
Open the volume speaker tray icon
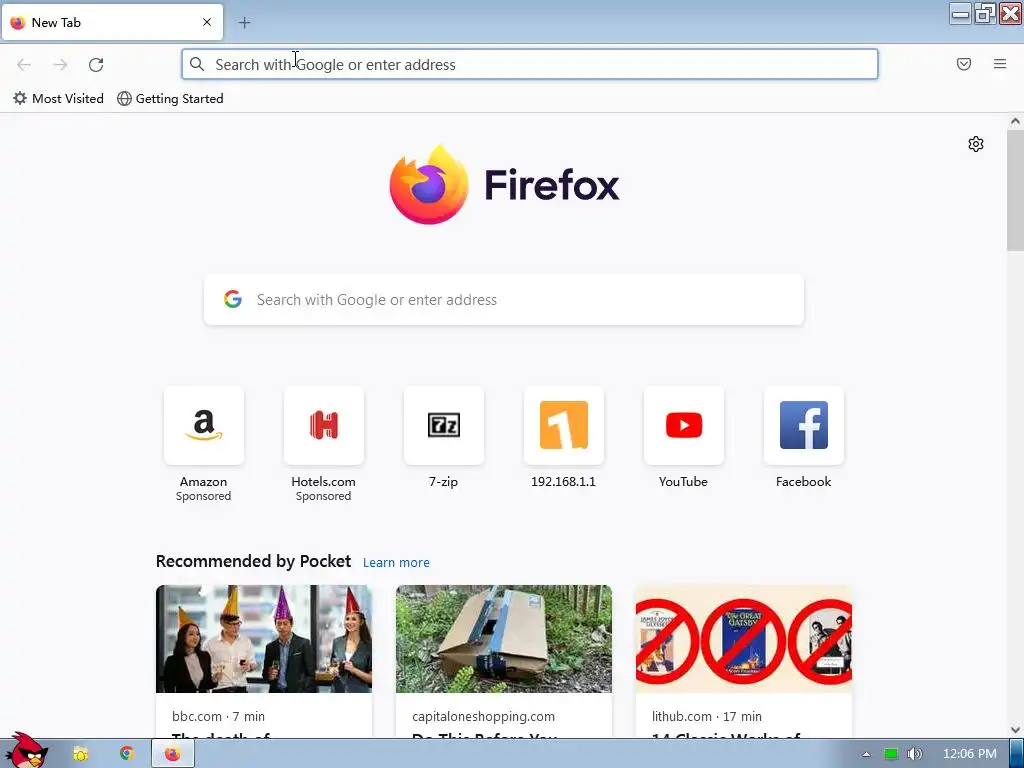pos(915,754)
